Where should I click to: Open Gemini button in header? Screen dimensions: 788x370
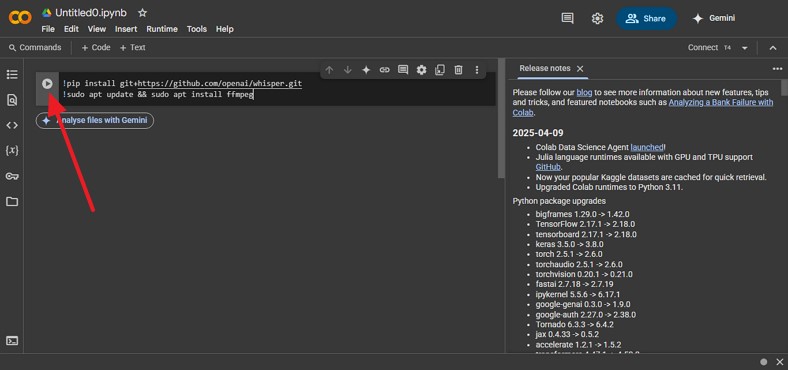tap(714, 19)
